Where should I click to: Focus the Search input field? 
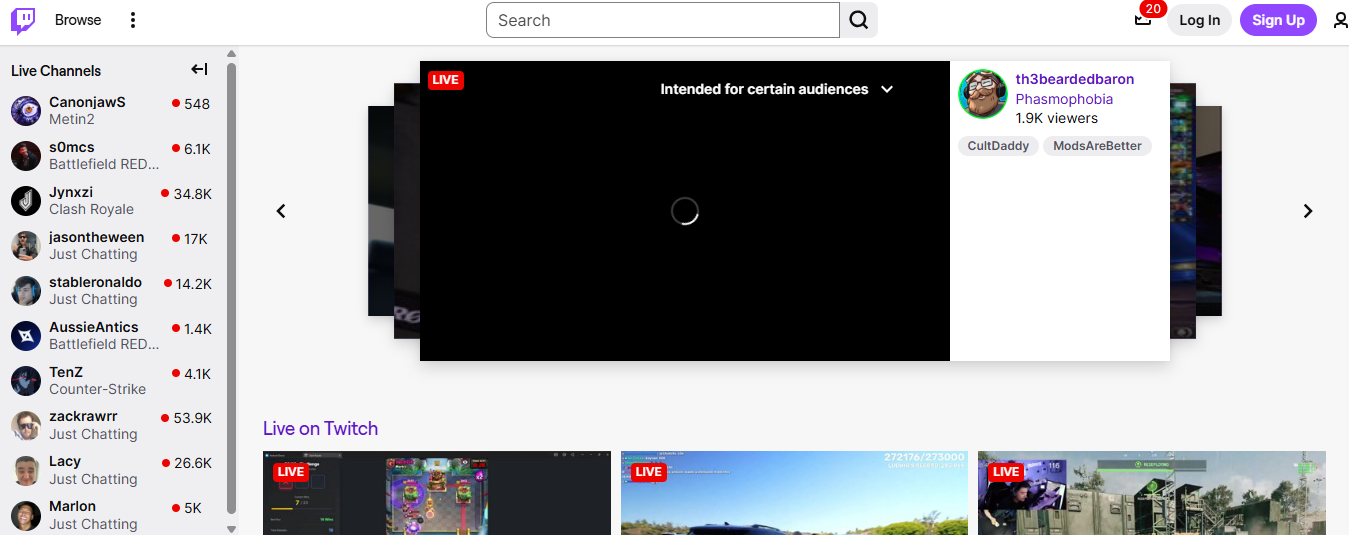coord(663,20)
